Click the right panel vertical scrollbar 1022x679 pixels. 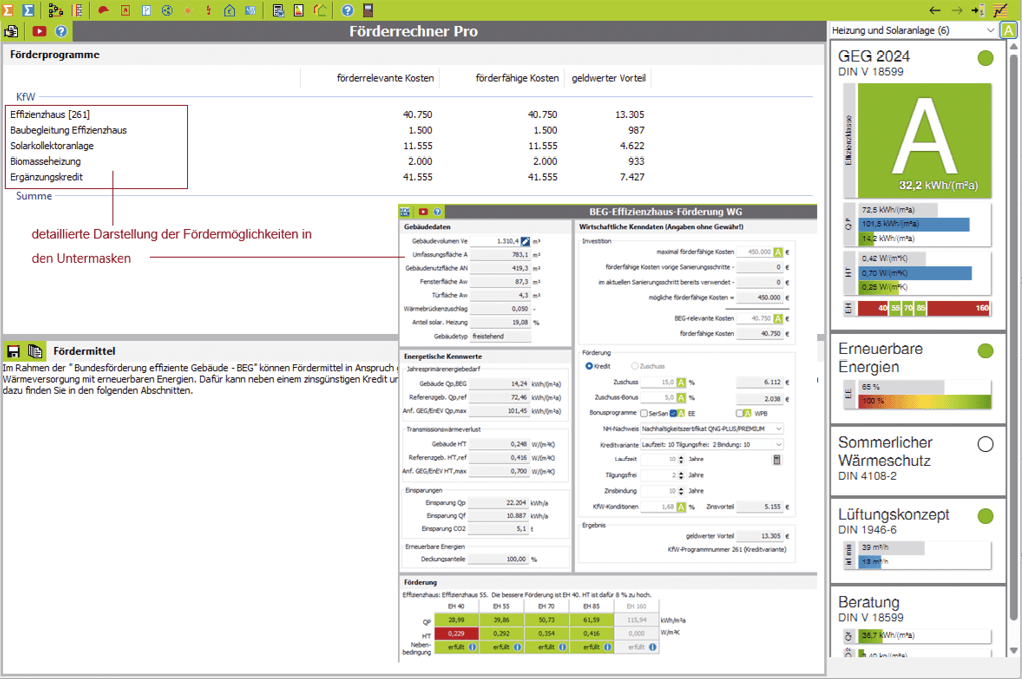click(1014, 336)
